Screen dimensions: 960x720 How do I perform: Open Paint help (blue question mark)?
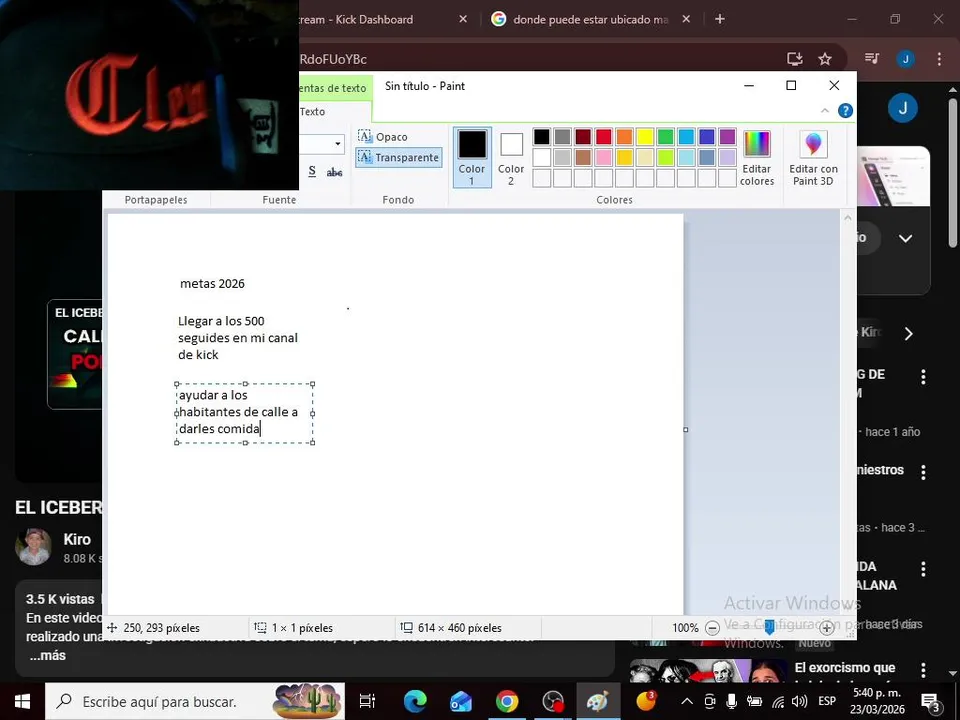(x=845, y=111)
